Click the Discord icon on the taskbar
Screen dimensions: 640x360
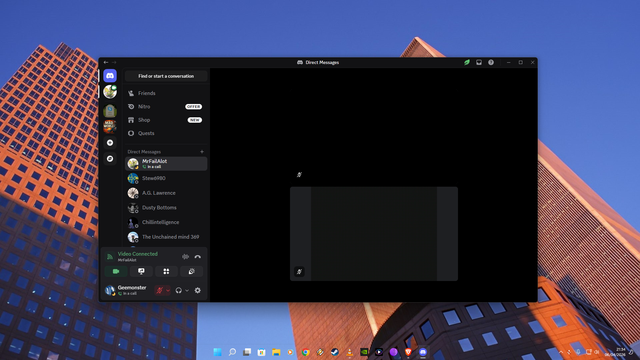[423, 352]
